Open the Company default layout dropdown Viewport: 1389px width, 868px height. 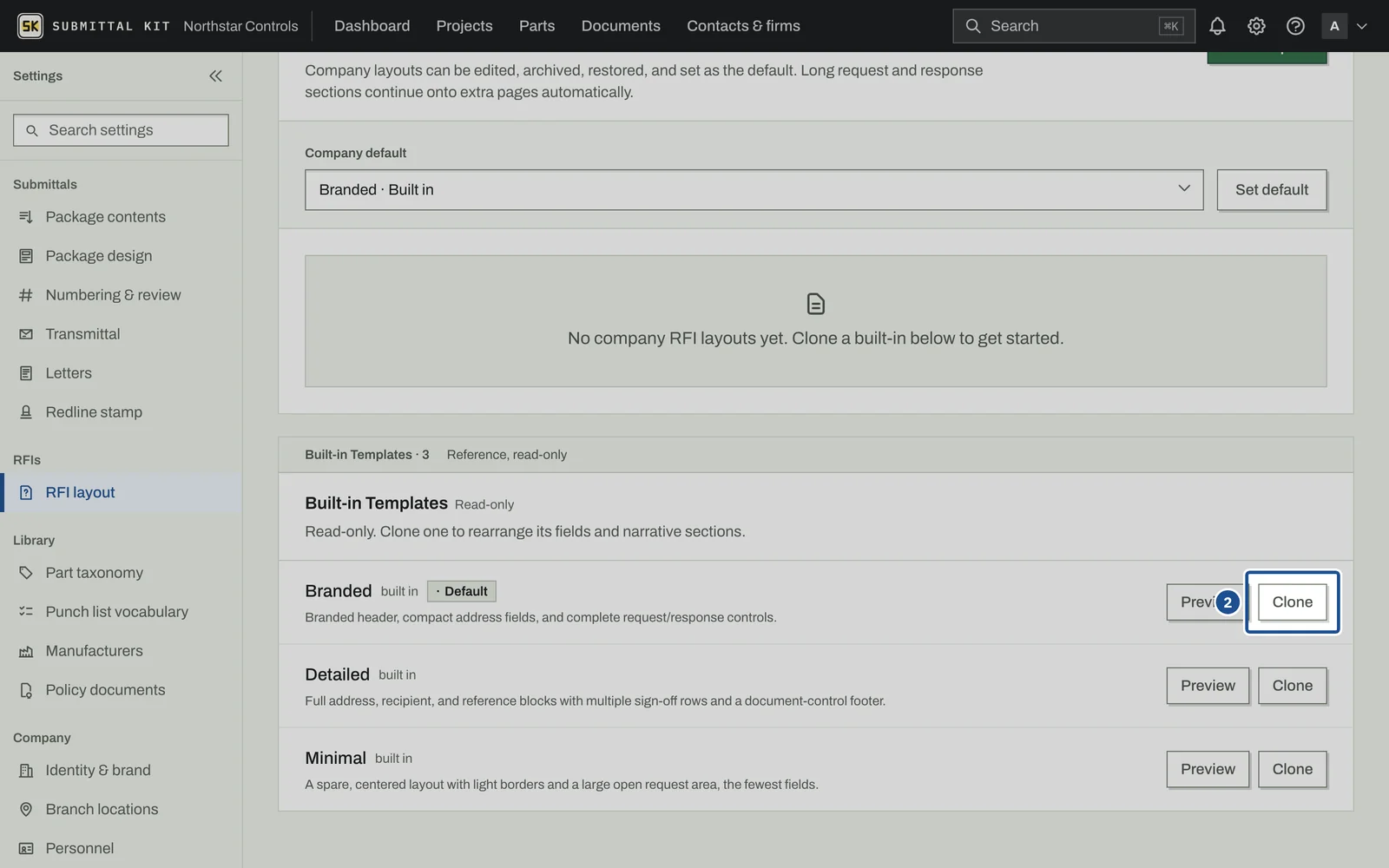pos(754,190)
